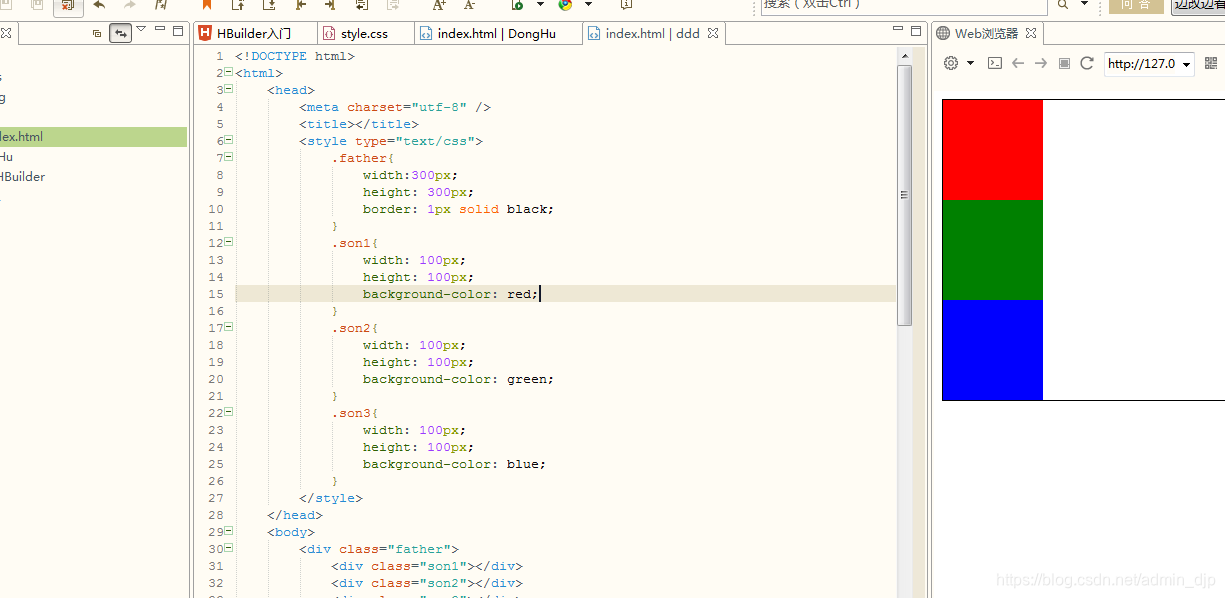Open the index.html | DongHu tab
Image resolution: width=1225 pixels, height=598 pixels.
pos(497,33)
